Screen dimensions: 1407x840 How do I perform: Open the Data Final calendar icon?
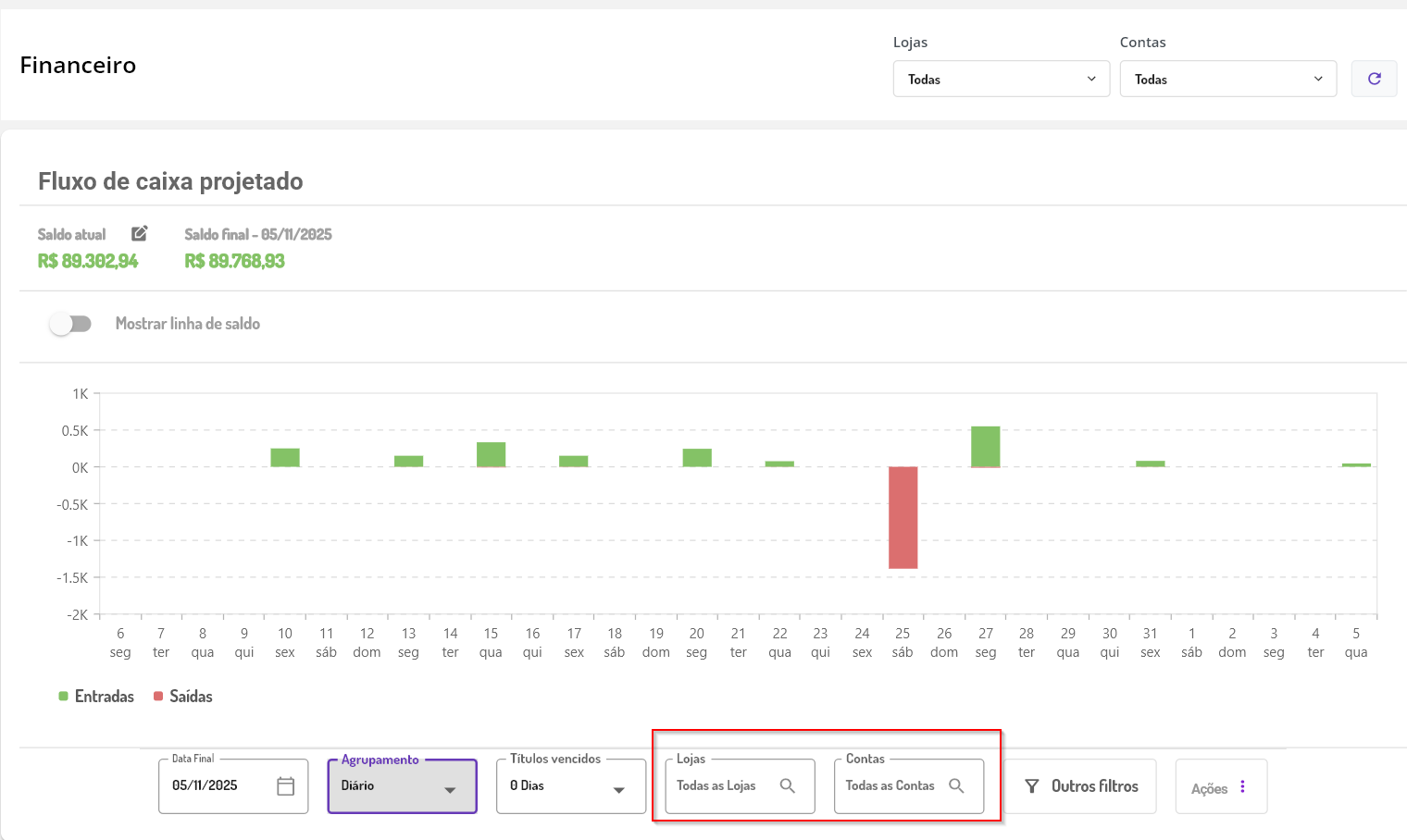tap(285, 786)
